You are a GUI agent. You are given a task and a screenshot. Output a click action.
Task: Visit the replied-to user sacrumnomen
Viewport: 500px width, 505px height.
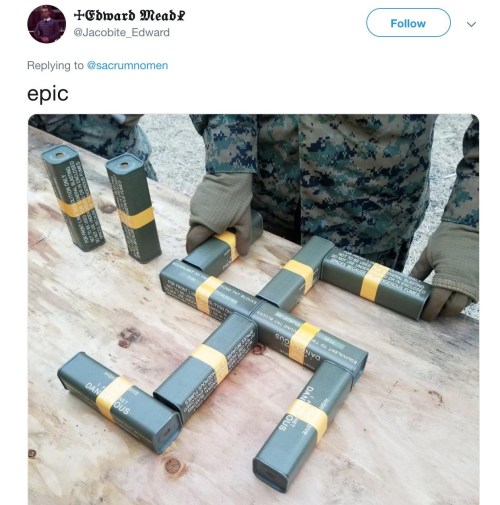[127, 65]
